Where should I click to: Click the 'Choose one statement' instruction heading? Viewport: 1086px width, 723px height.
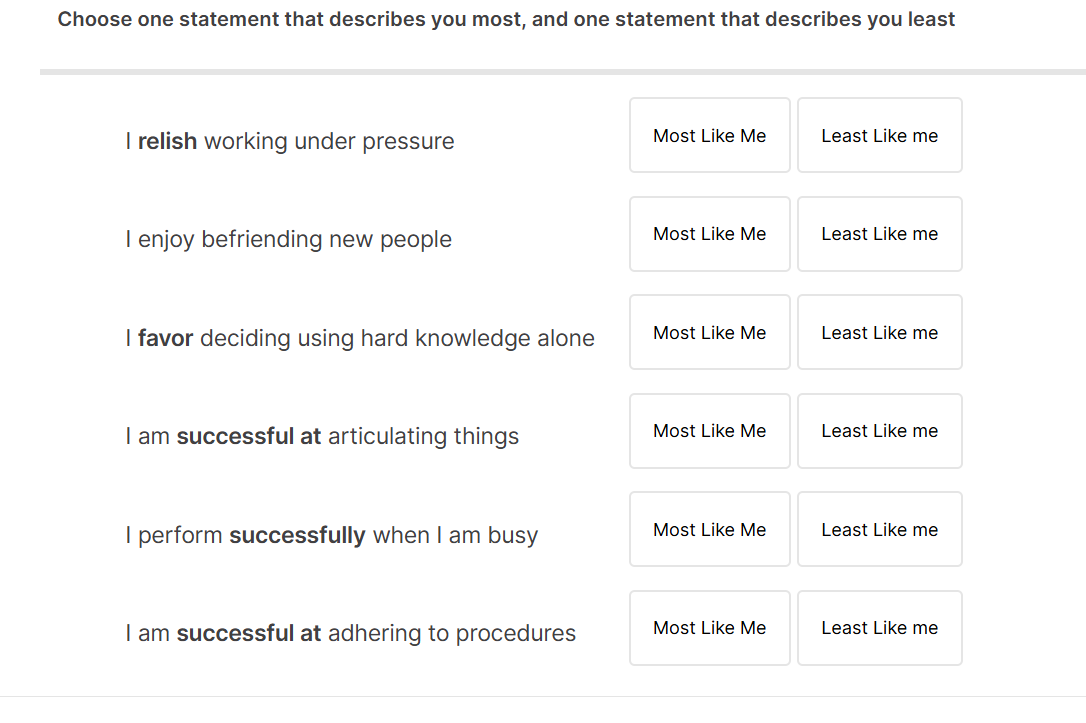click(506, 20)
